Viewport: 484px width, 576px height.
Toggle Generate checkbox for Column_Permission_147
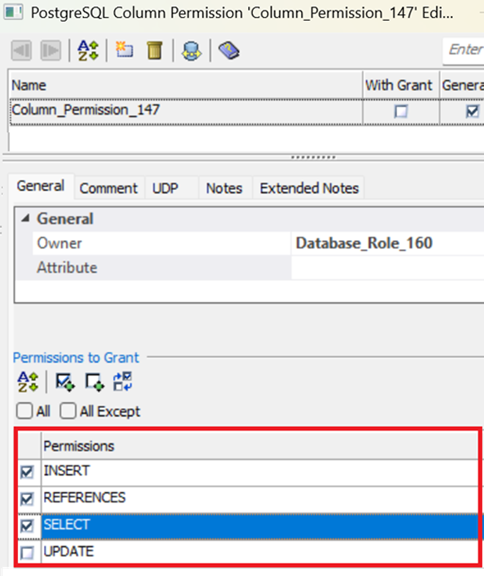pyautogui.click(x=472, y=111)
